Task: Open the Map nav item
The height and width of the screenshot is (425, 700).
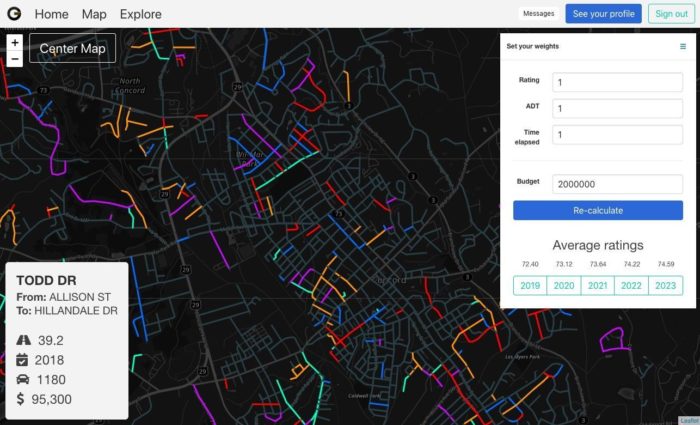Action: pyautogui.click(x=94, y=15)
